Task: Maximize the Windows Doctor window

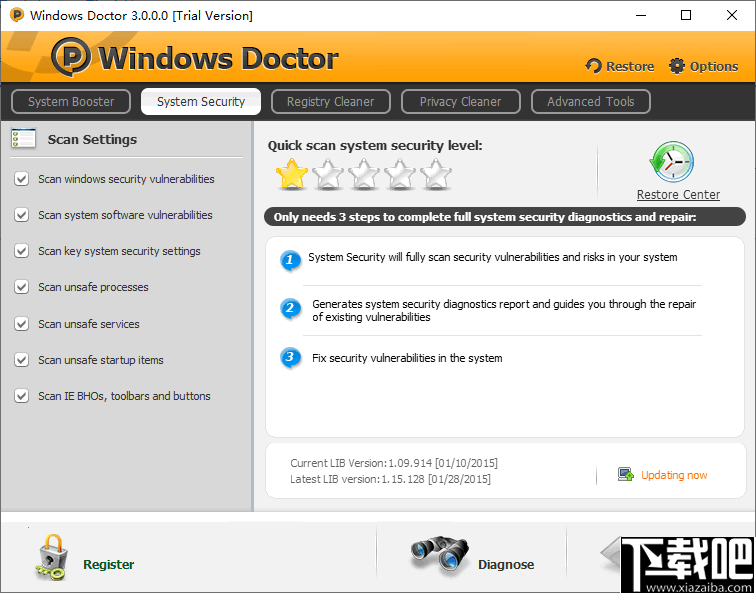Action: [x=686, y=15]
